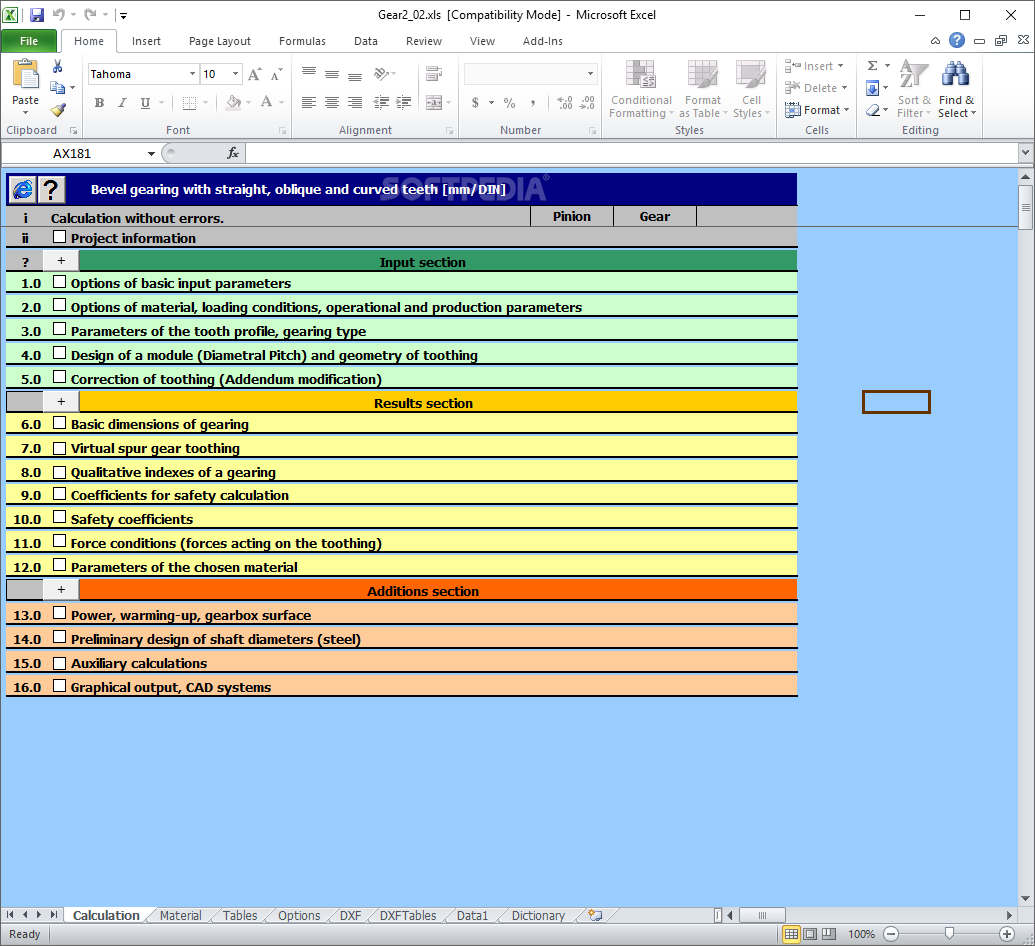Click the Microsoft Excel Help icon
Screen dimensions: 1035x946
pyautogui.click(x=956, y=40)
